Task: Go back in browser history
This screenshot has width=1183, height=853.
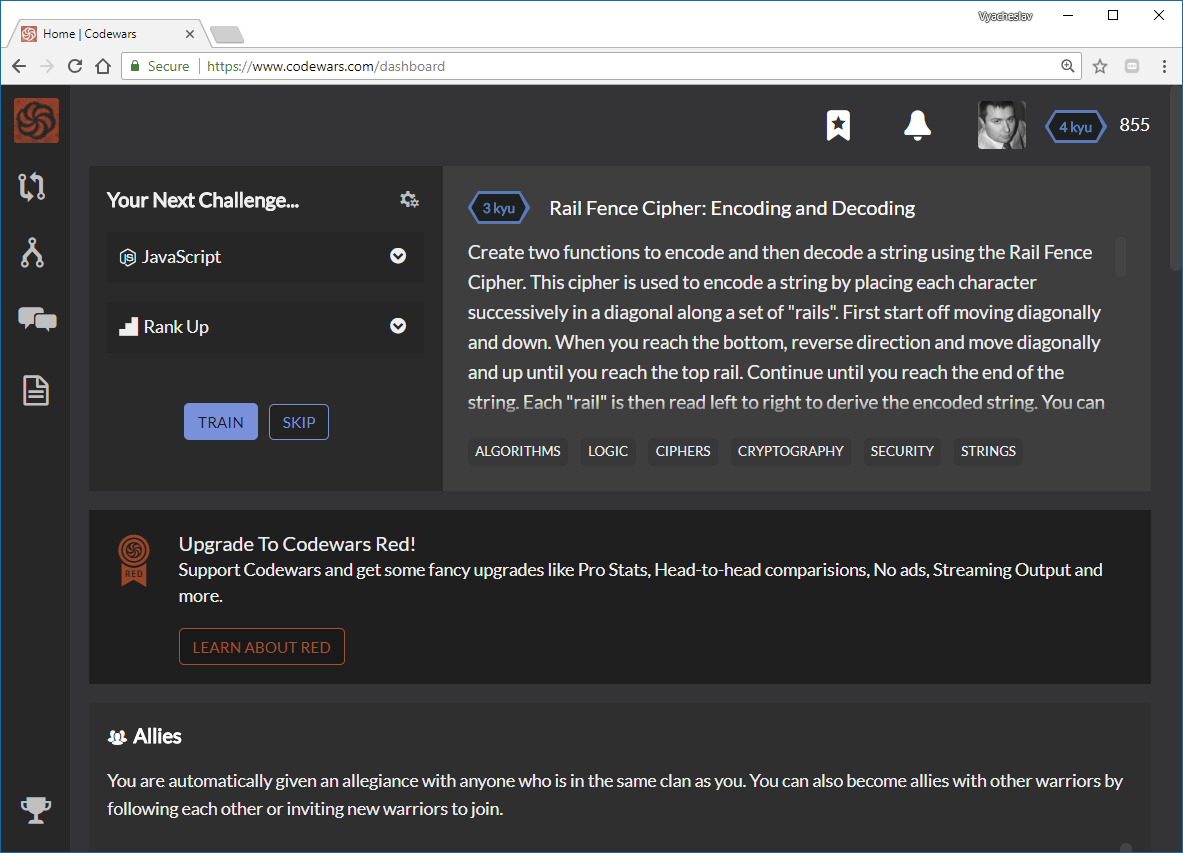Action: (x=19, y=66)
